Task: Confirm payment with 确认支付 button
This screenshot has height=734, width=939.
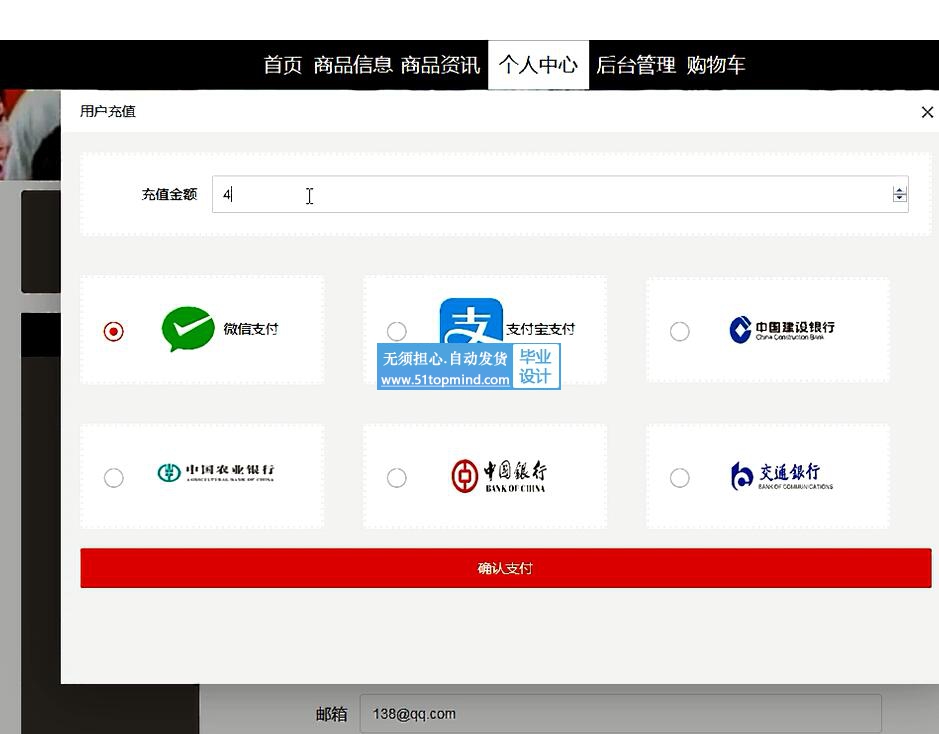Action: [506, 568]
